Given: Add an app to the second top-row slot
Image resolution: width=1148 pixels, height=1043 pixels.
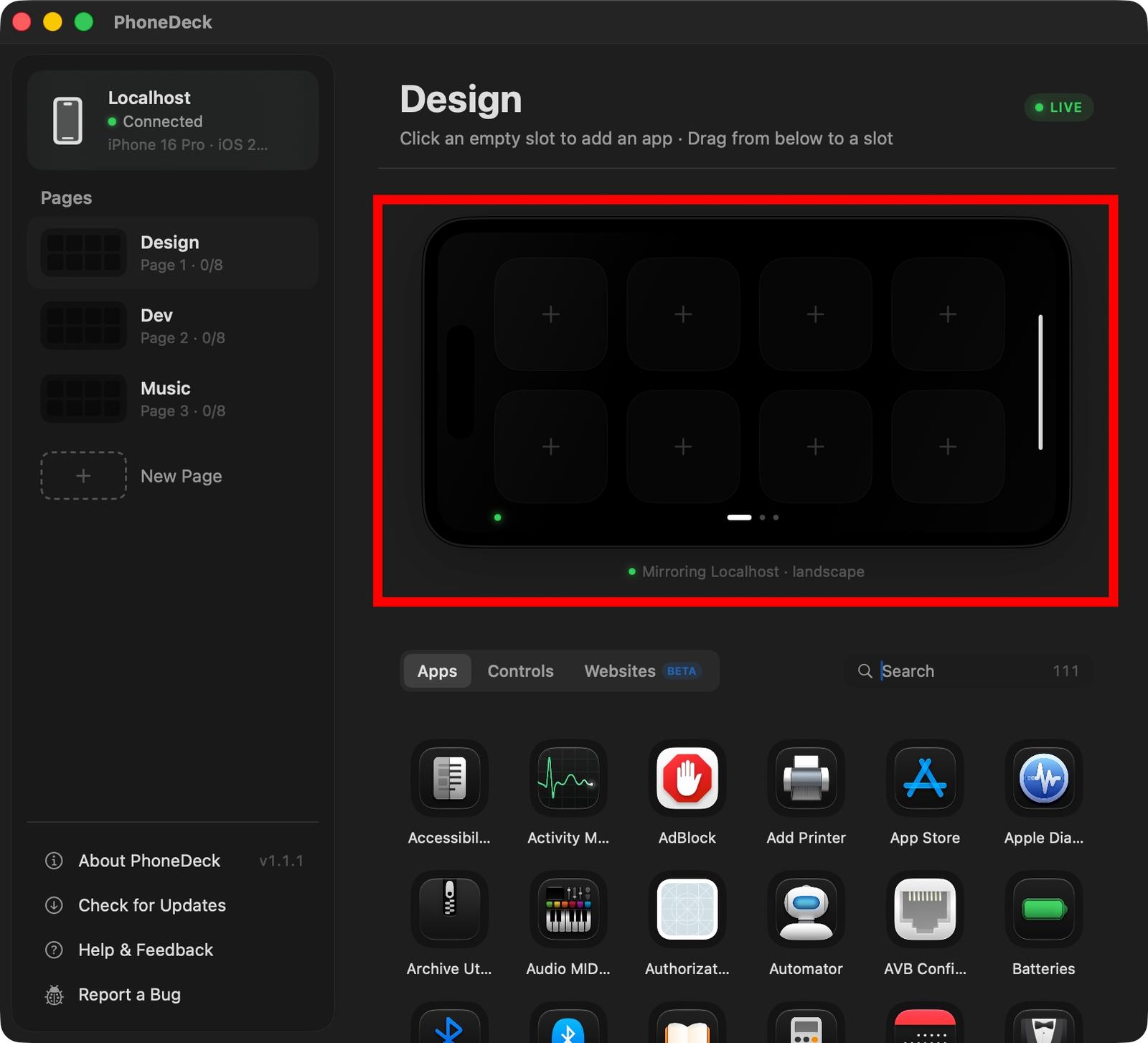Looking at the screenshot, I should pos(683,314).
